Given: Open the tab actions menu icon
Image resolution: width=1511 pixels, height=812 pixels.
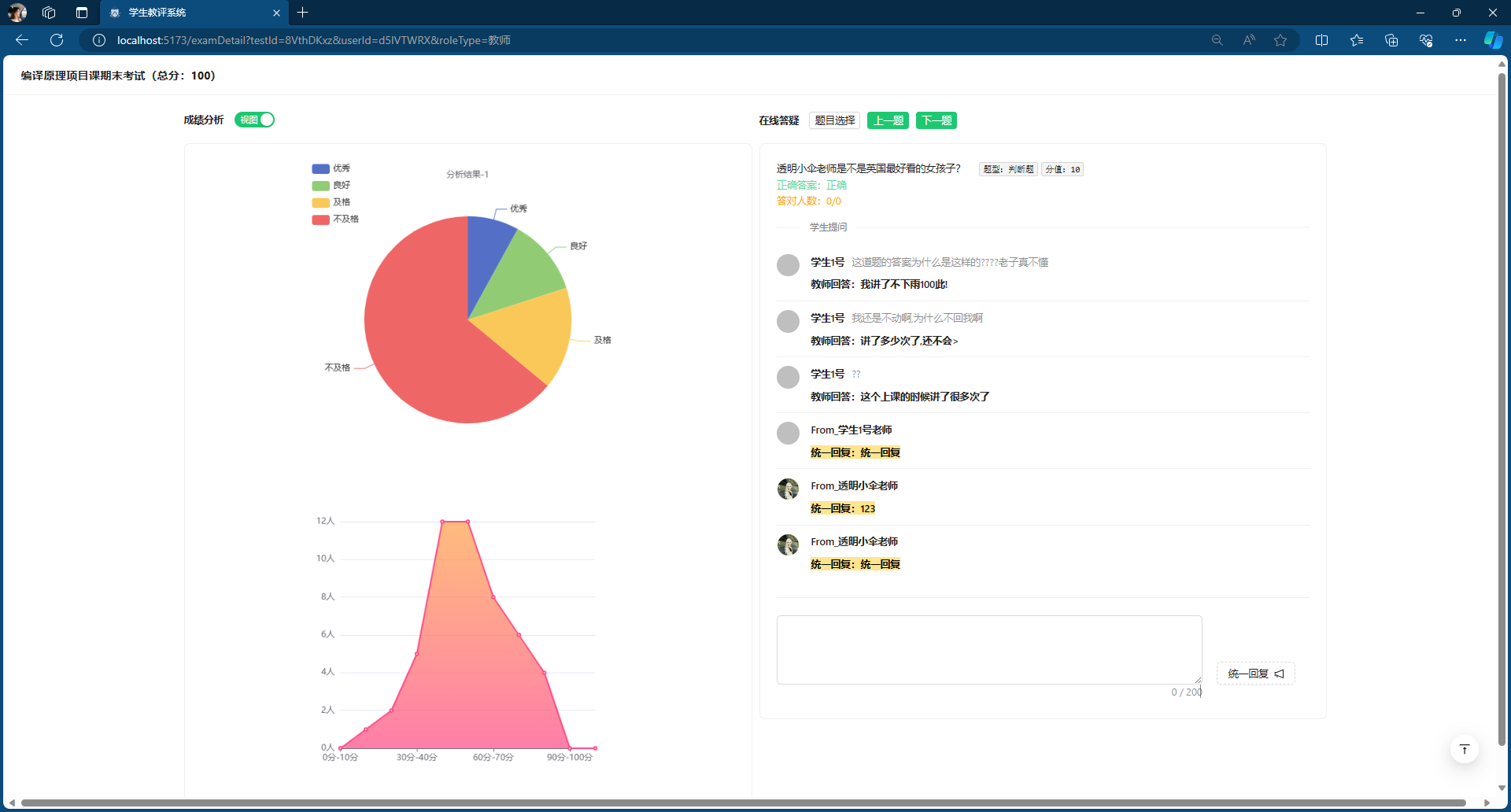Looking at the screenshot, I should click(x=82, y=13).
